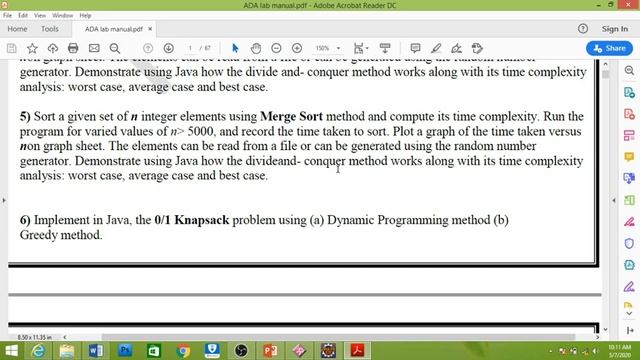Open Create PDF tool in right pane
This screenshot has height=360, width=640.
(x=629, y=114)
